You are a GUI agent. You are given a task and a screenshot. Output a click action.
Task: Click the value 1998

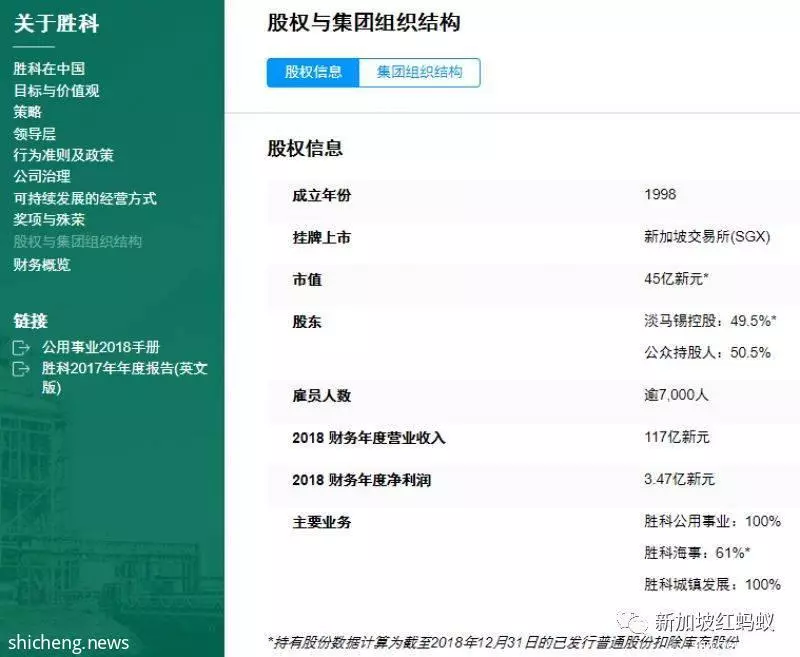tap(660, 194)
